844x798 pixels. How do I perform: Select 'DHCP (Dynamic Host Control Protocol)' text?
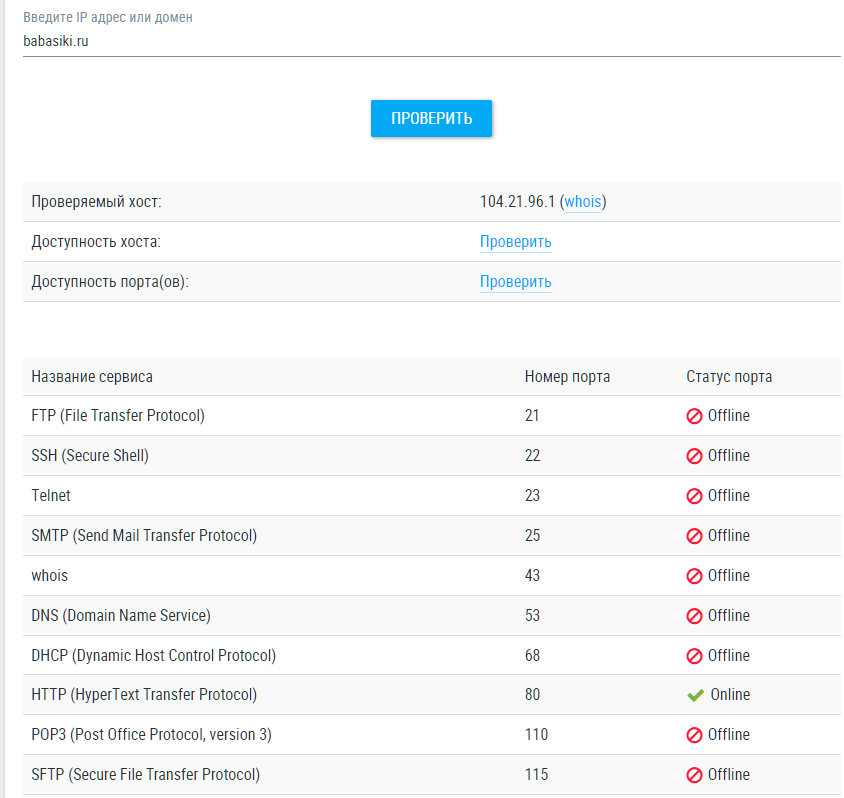click(x=153, y=655)
